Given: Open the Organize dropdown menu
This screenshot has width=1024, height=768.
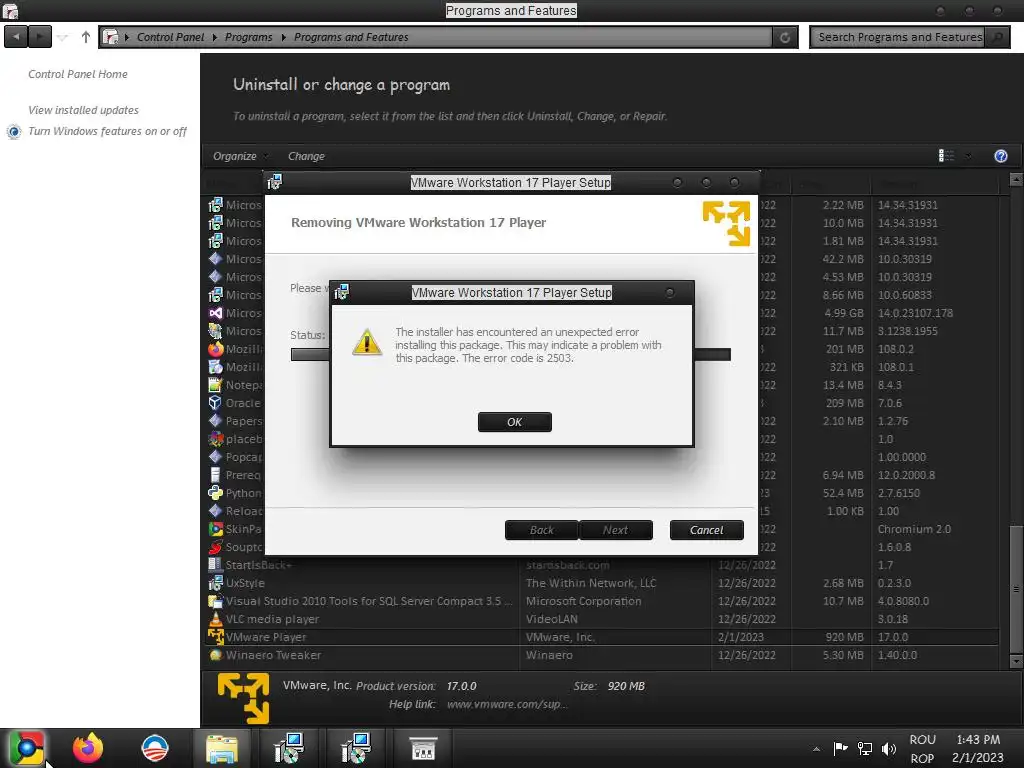Looking at the screenshot, I should [240, 156].
